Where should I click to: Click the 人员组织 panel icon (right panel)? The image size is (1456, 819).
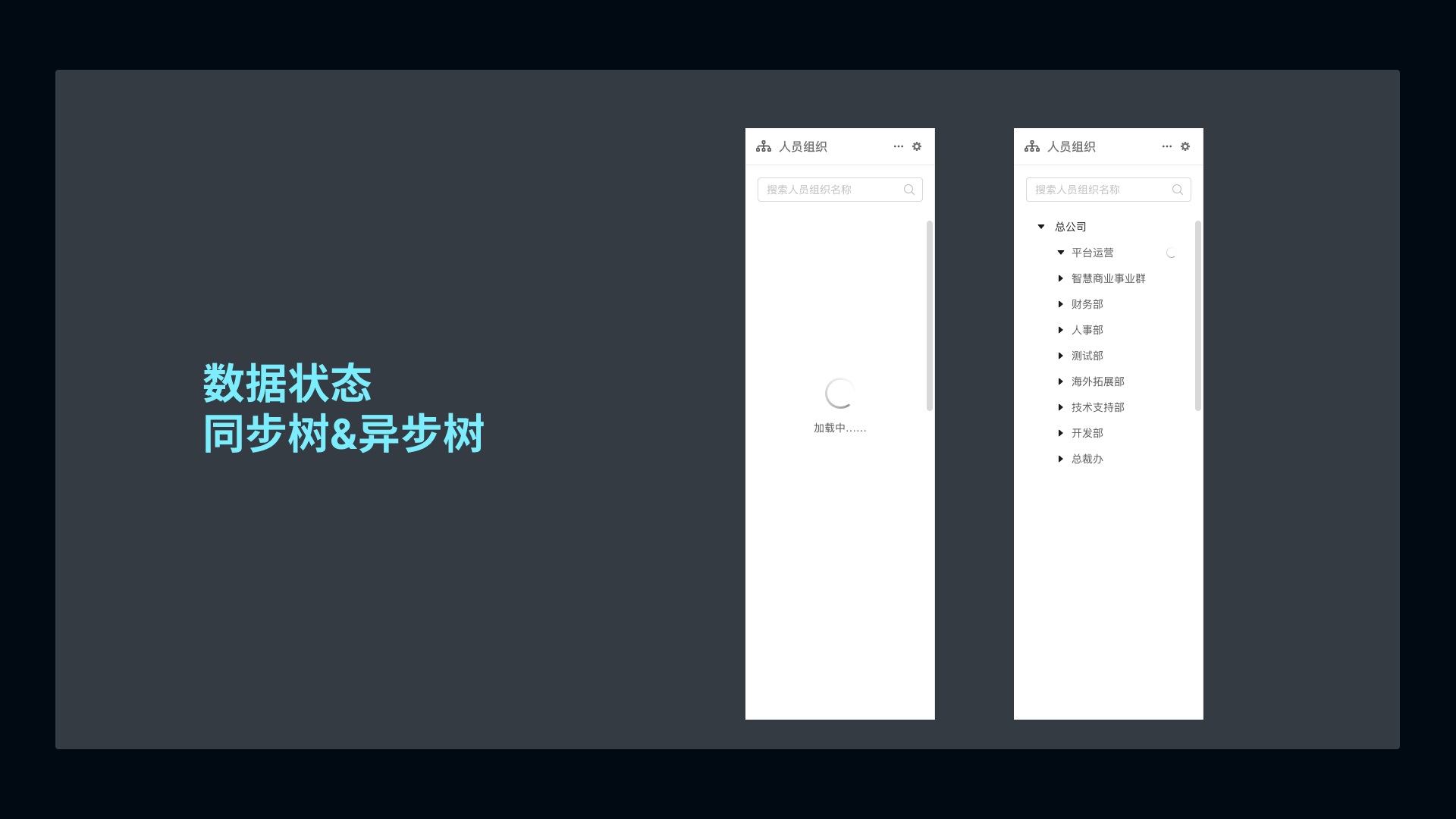[1032, 146]
